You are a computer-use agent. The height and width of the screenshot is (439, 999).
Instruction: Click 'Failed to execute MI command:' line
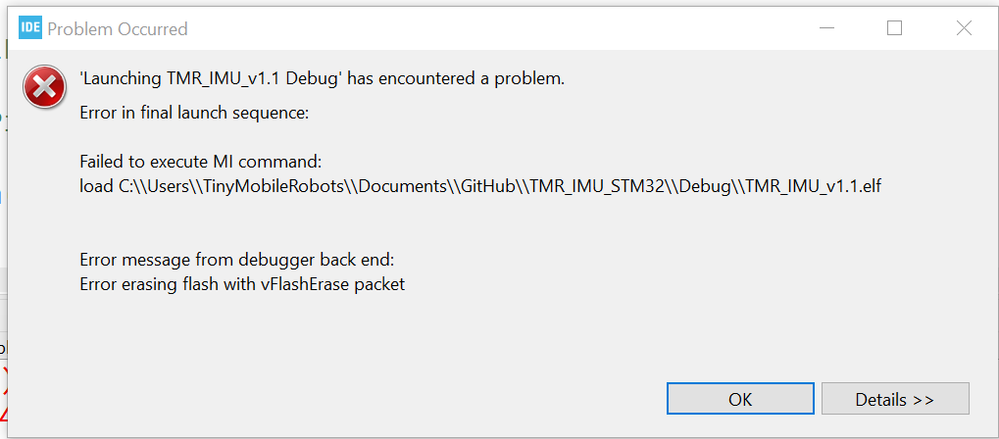(x=202, y=162)
